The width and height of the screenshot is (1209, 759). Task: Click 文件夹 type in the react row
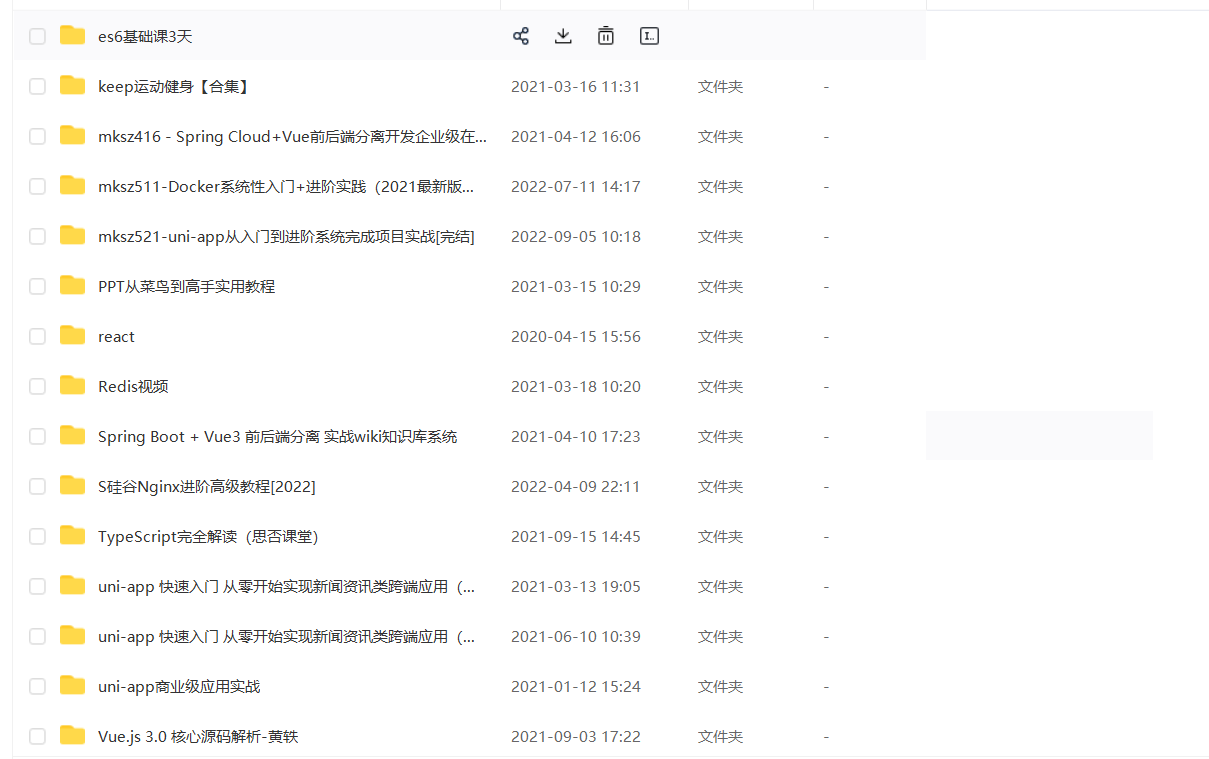[x=720, y=337]
